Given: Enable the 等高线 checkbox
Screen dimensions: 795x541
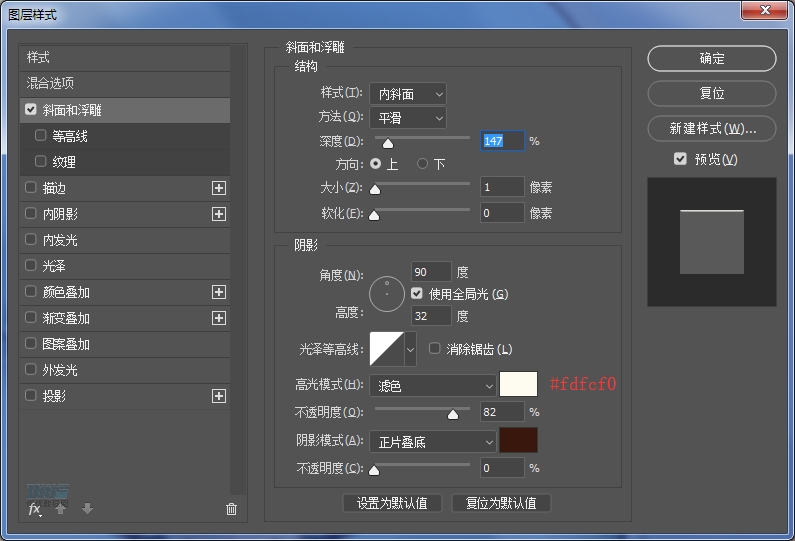Looking at the screenshot, I should tap(41, 135).
